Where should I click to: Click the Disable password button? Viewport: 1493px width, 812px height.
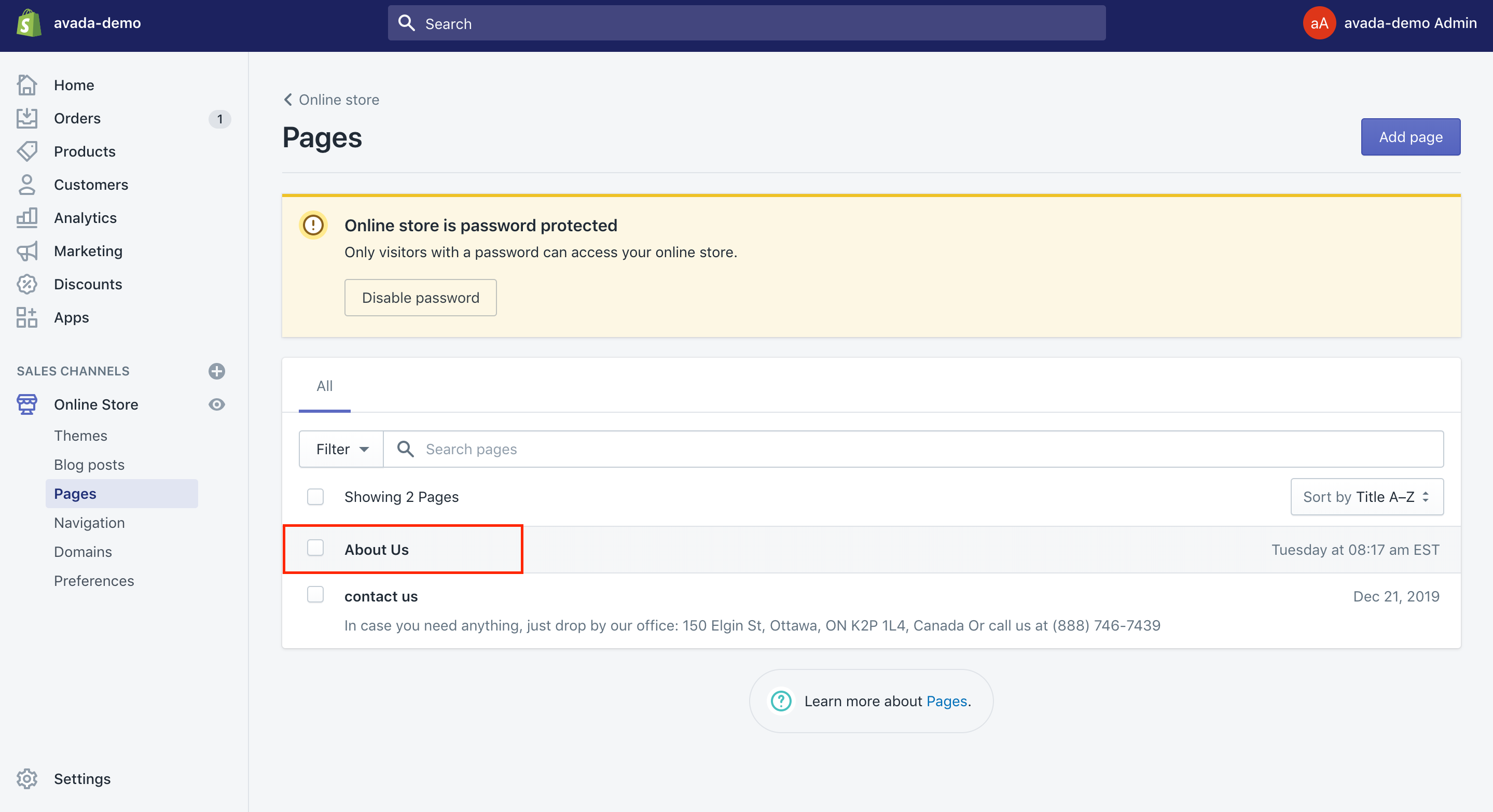point(420,297)
